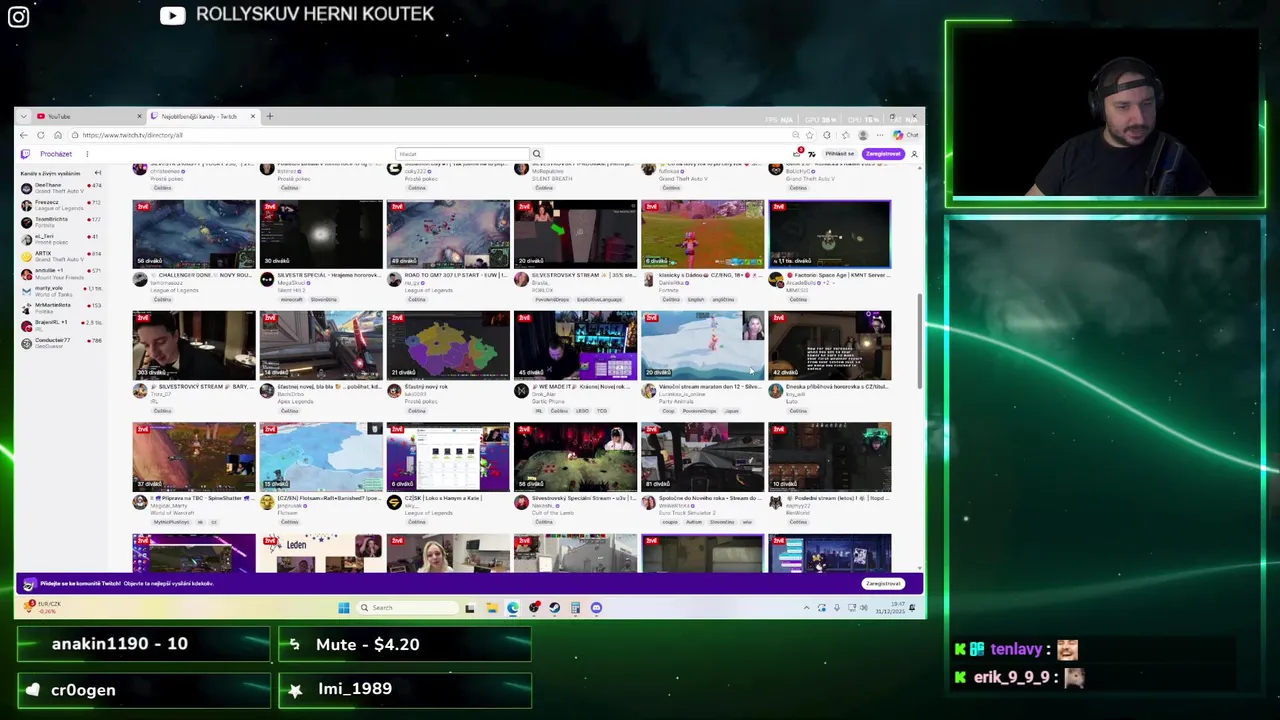Click Zaregistrovat button in top navigation
The height and width of the screenshot is (720, 1280).
click(x=883, y=154)
